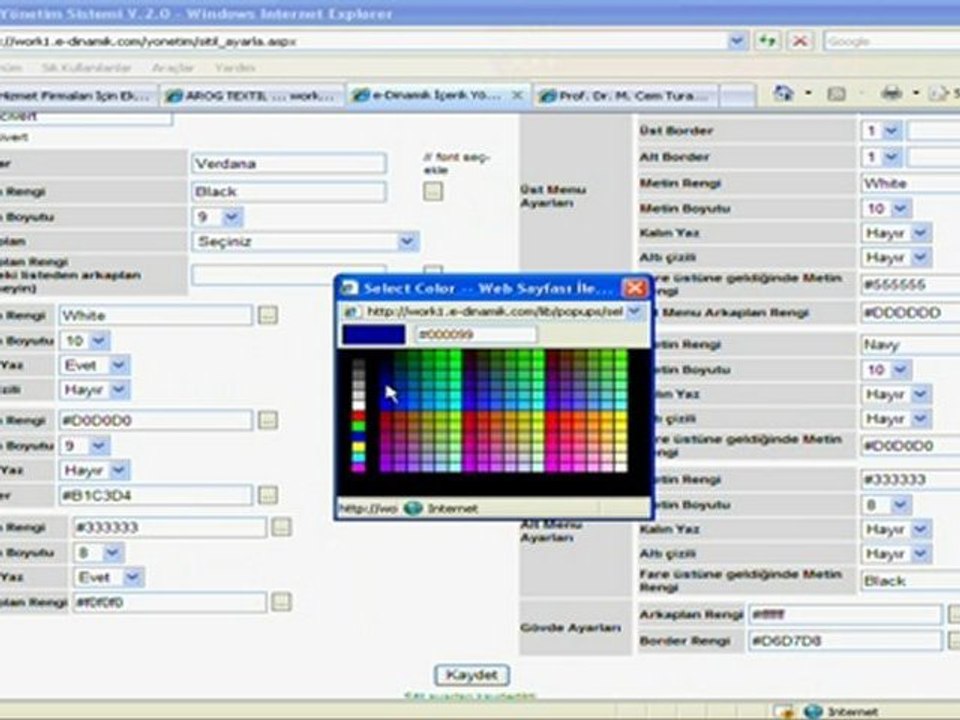The height and width of the screenshot is (720, 960).
Task: Click the red stop loading button
Action: (800, 41)
